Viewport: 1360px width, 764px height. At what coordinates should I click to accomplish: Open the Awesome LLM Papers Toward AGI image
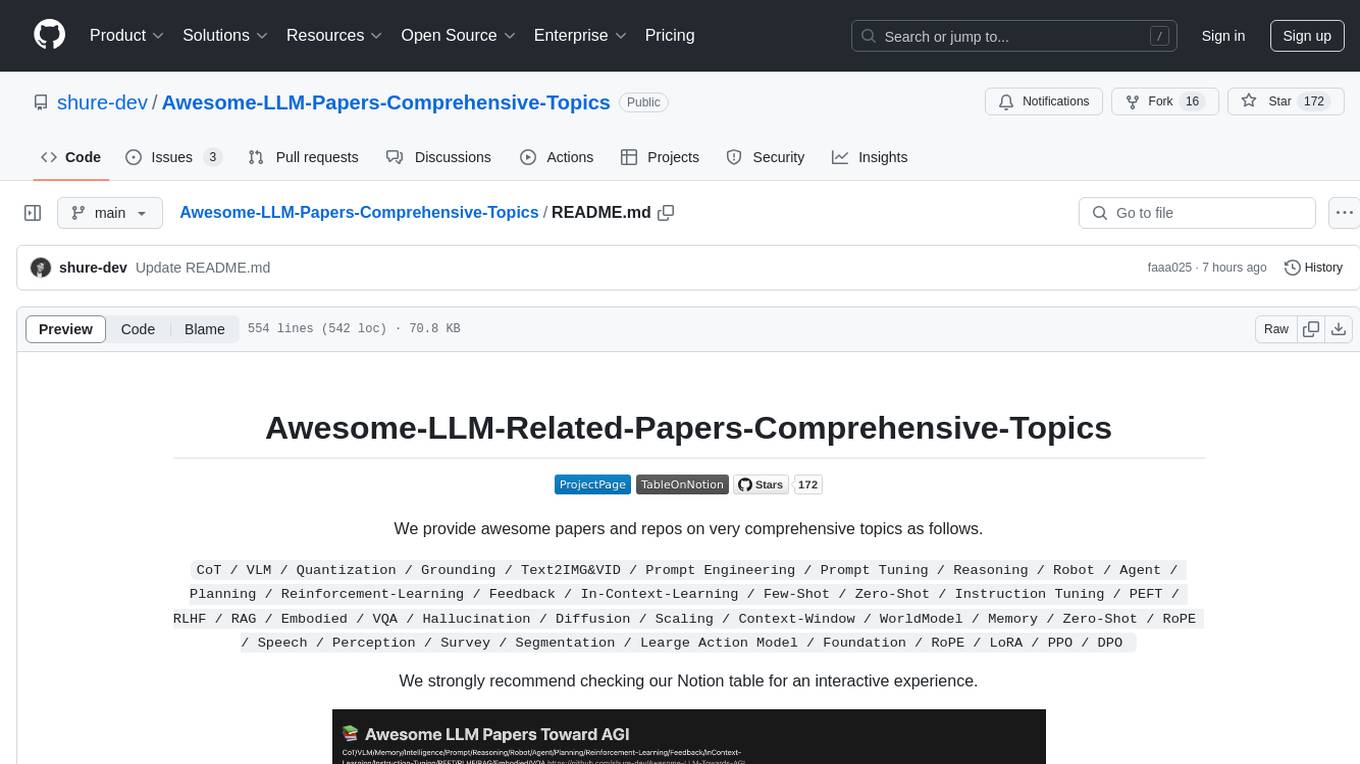coord(689,737)
